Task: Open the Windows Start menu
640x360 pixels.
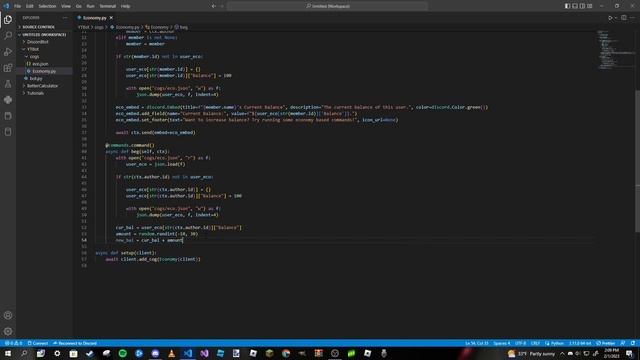Action: pyautogui.click(x=8, y=353)
